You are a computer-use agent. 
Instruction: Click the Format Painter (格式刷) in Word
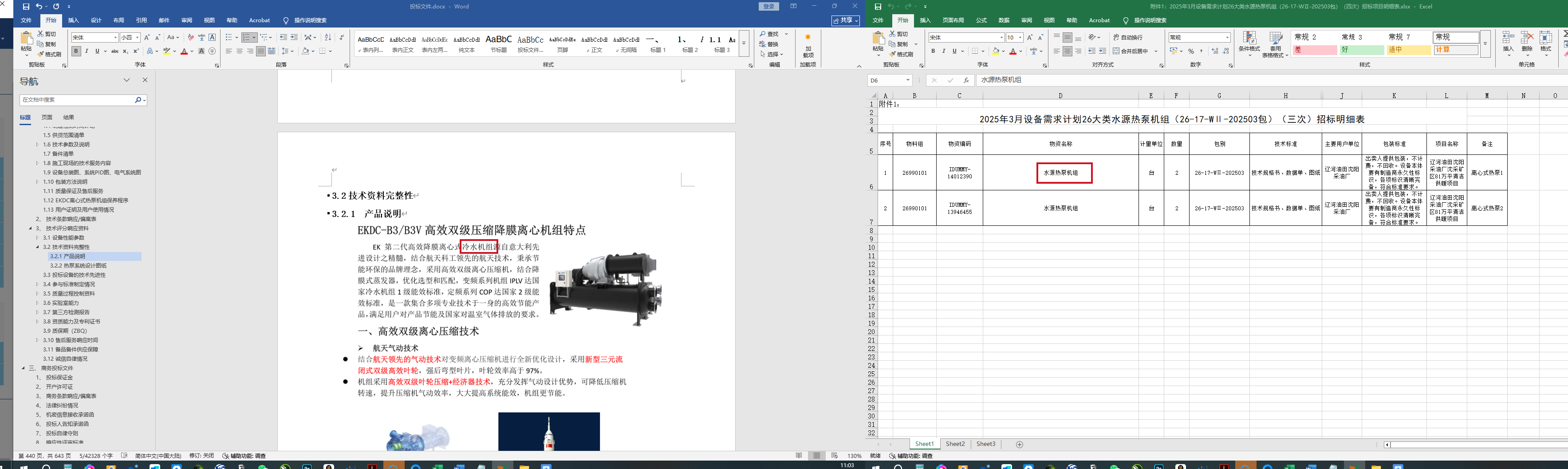pyautogui.click(x=50, y=54)
